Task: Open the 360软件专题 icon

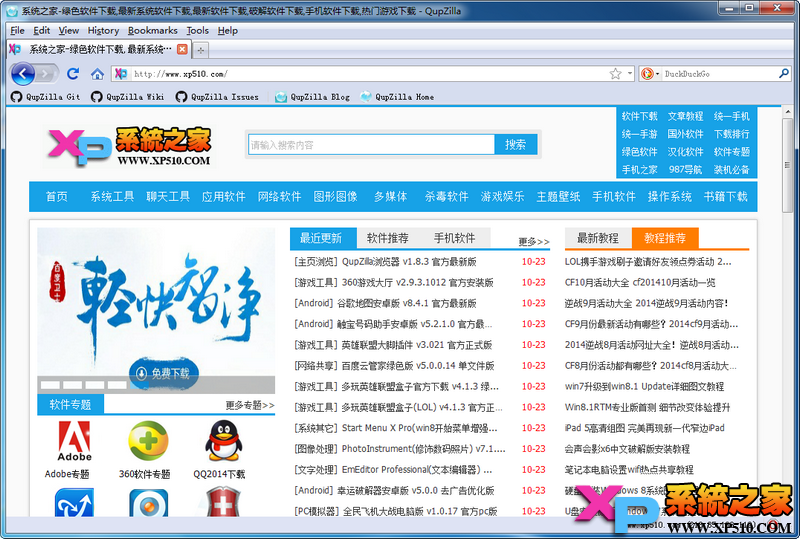Action: point(148,441)
